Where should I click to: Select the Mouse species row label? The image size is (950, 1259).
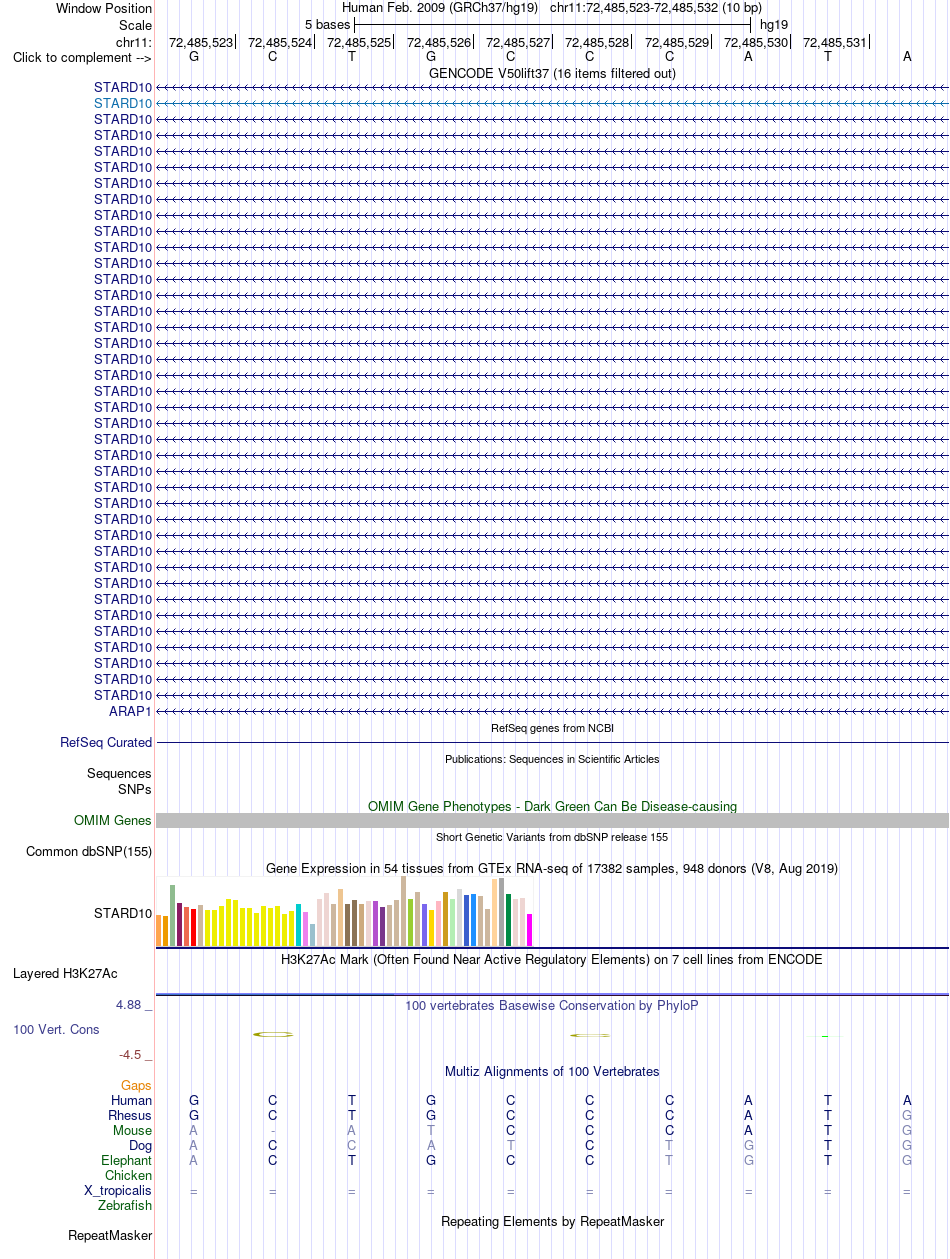(x=132, y=1130)
